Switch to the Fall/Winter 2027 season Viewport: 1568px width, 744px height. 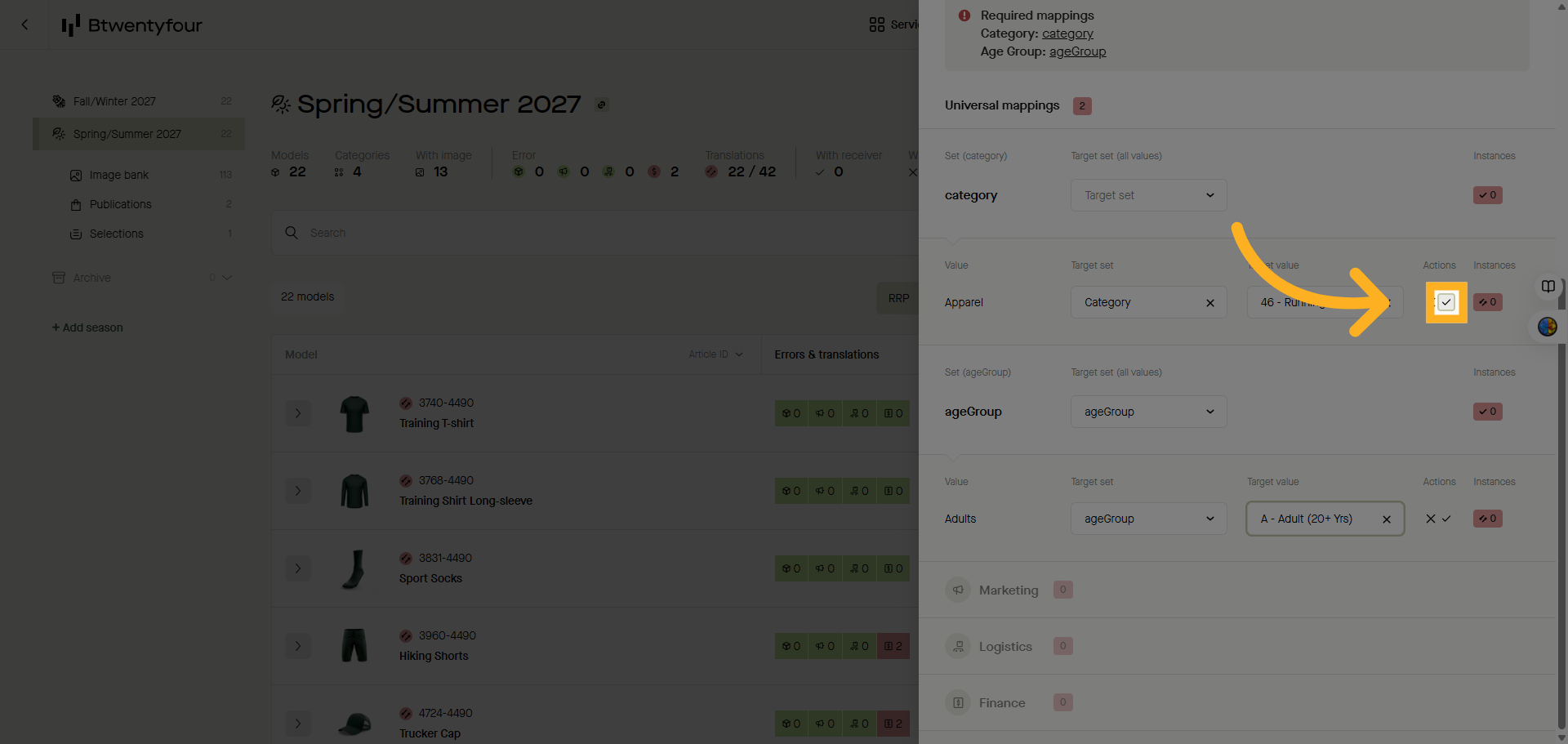tap(114, 100)
